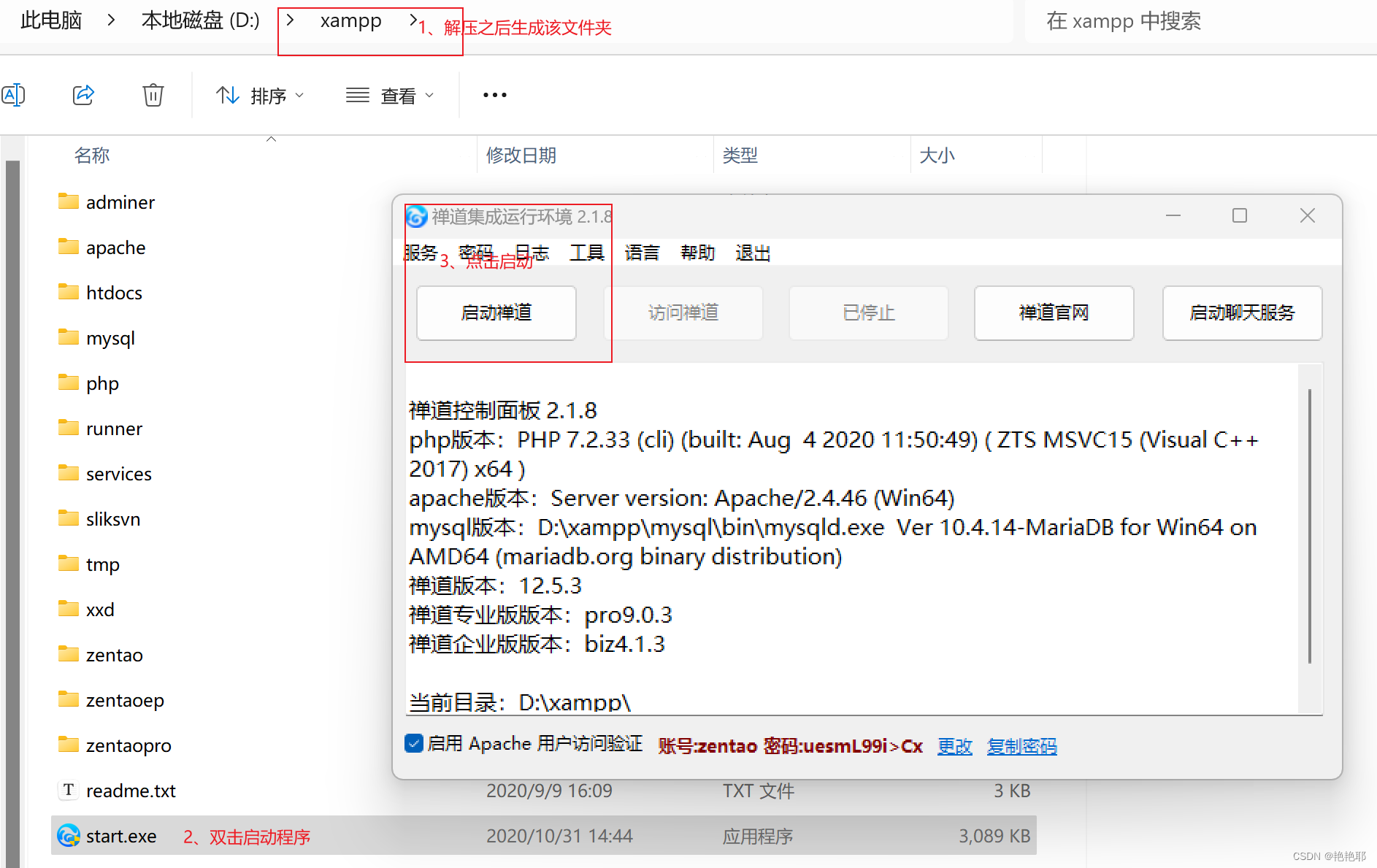The width and height of the screenshot is (1377, 868).
Task: Select the xxd folder icon
Action: tap(69, 608)
